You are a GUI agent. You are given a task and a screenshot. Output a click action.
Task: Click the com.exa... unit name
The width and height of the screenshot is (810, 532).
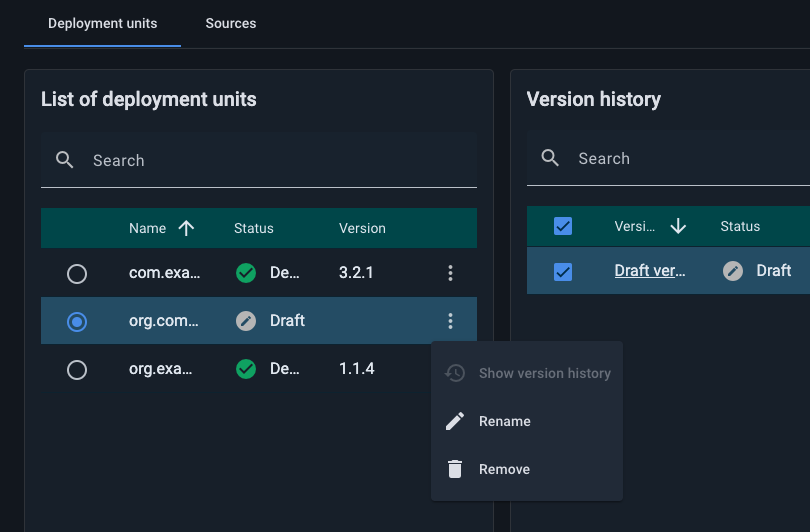tap(164, 273)
